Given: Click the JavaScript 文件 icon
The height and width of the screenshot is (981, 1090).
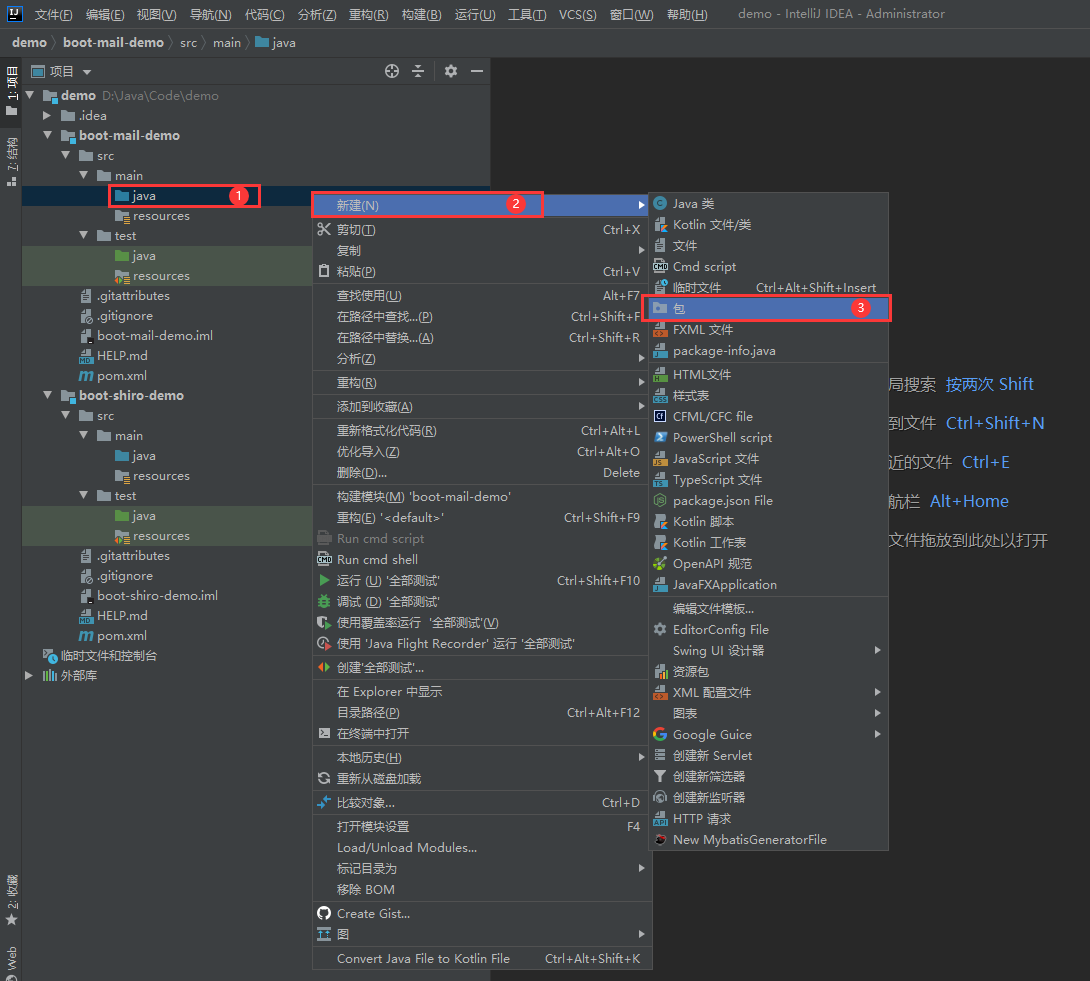Looking at the screenshot, I should [x=660, y=459].
